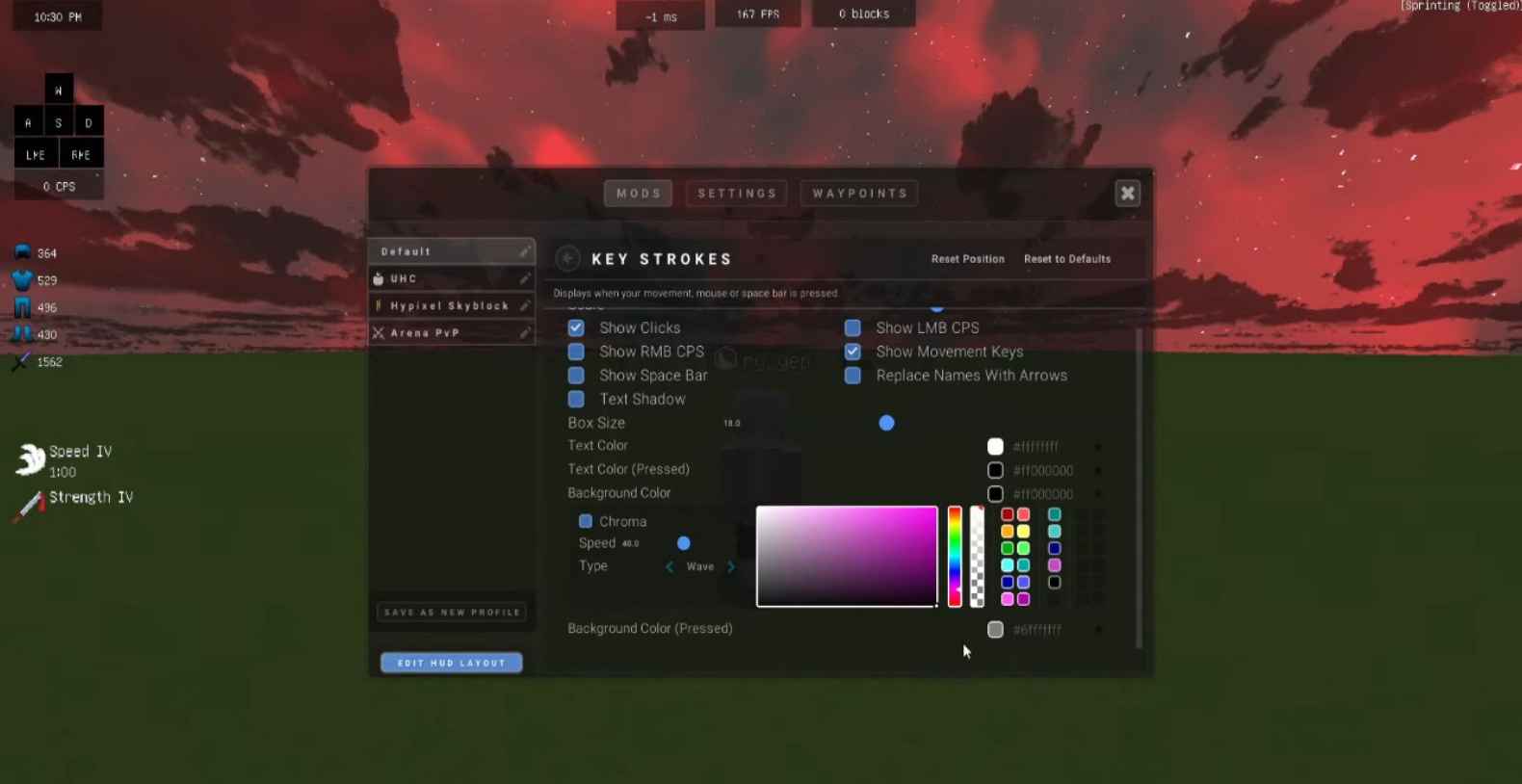Switch to the Settings tab
This screenshot has width=1522, height=784.
[x=737, y=194]
